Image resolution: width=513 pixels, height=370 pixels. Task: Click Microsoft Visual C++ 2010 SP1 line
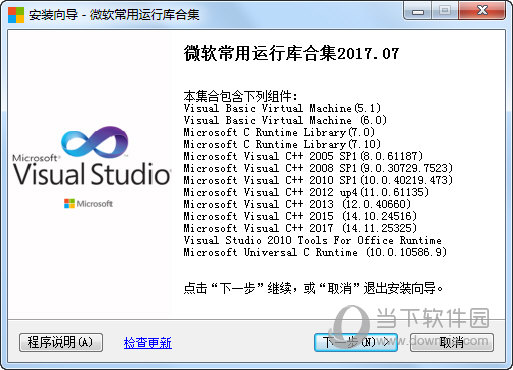(318, 180)
